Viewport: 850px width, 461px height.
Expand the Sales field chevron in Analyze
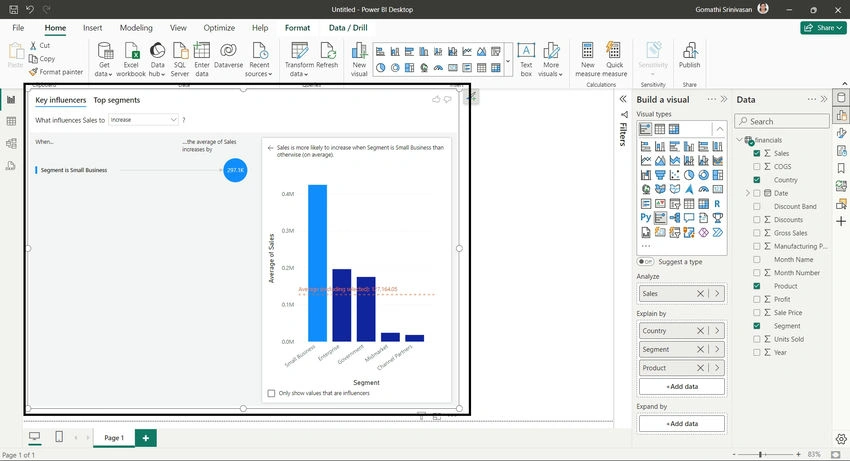click(717, 293)
